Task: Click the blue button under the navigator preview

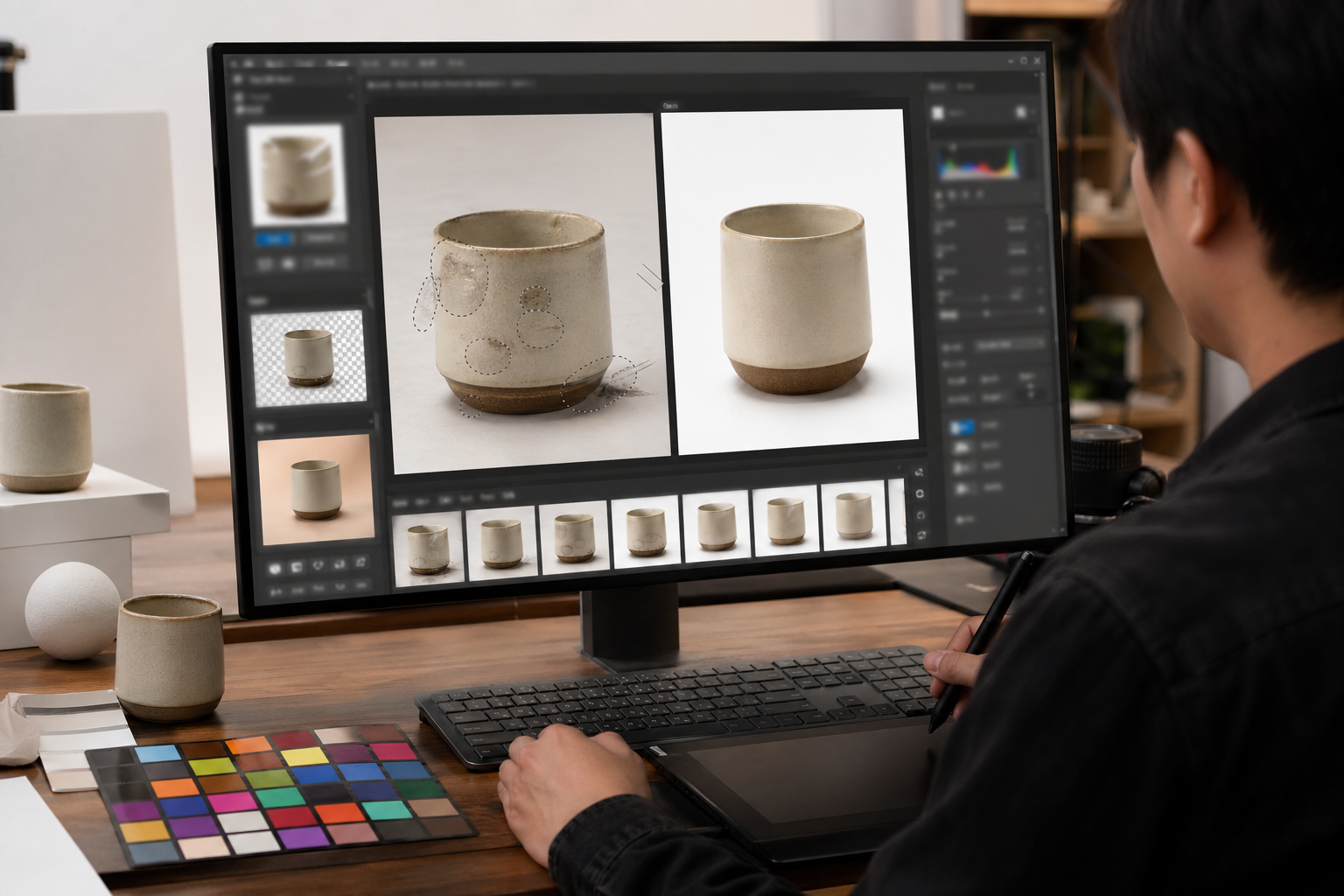Action: click(274, 238)
